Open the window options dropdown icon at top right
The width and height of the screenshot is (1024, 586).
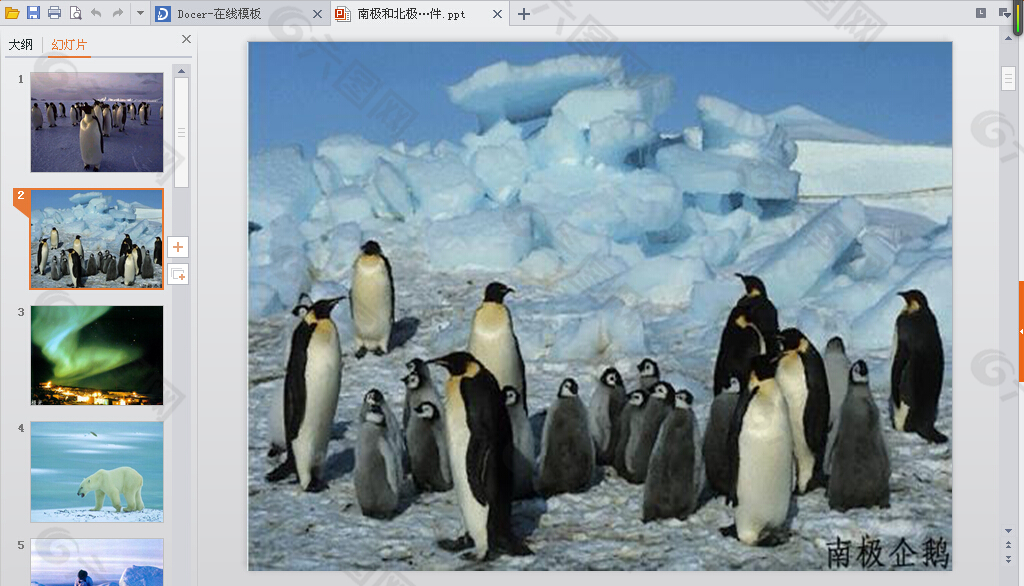pos(1004,13)
